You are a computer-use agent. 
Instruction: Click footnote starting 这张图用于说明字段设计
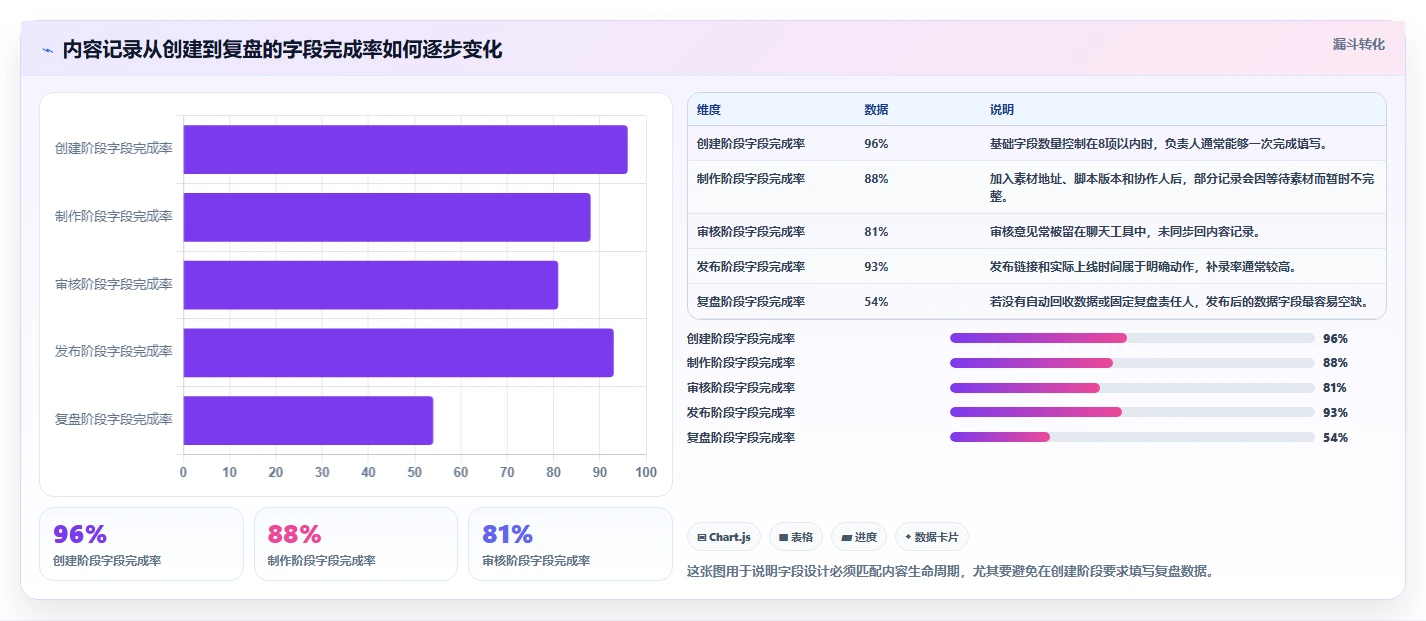950,571
